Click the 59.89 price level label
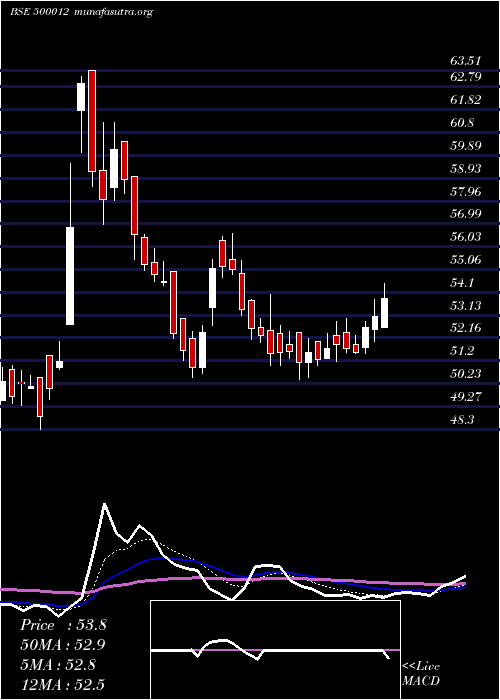The width and height of the screenshot is (500, 700). (466, 146)
